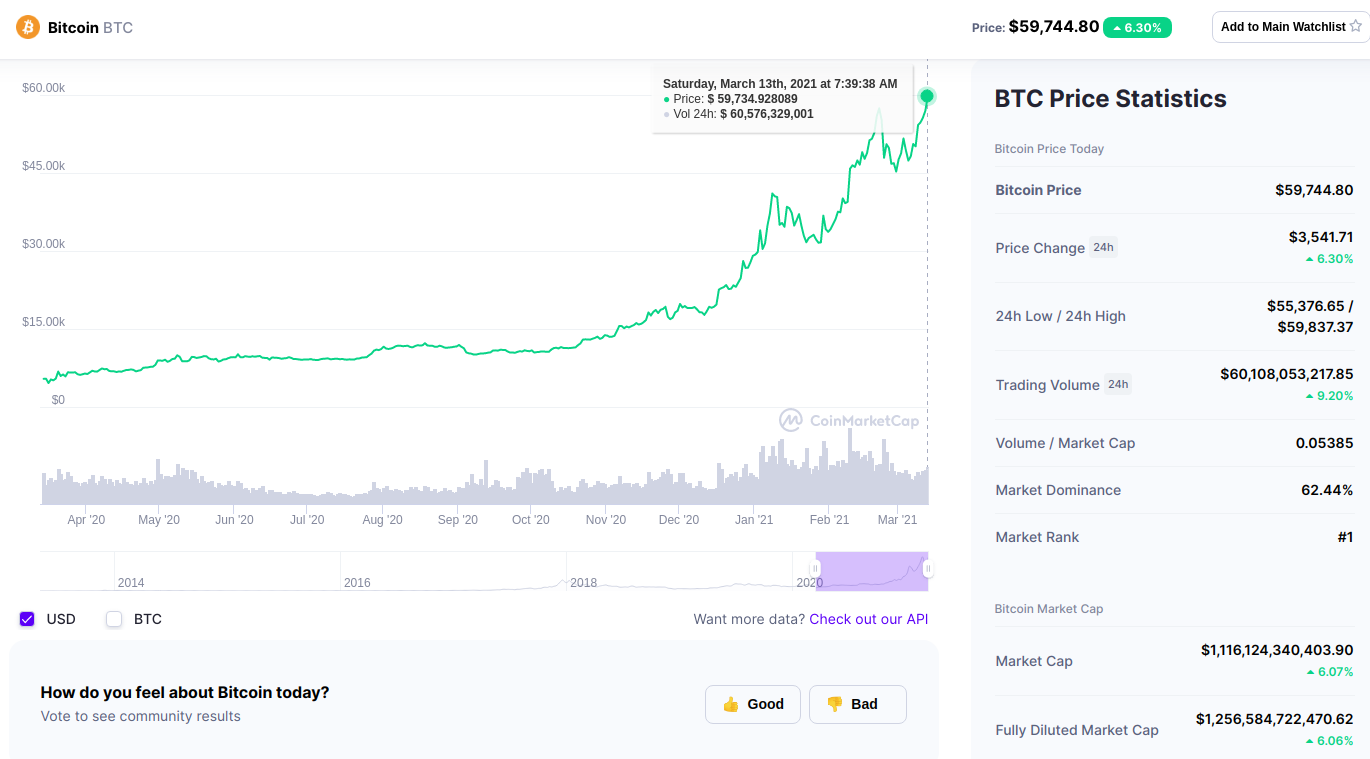Click the thumbs up icon to vote Good
This screenshot has height=759, width=1370.
[730, 704]
